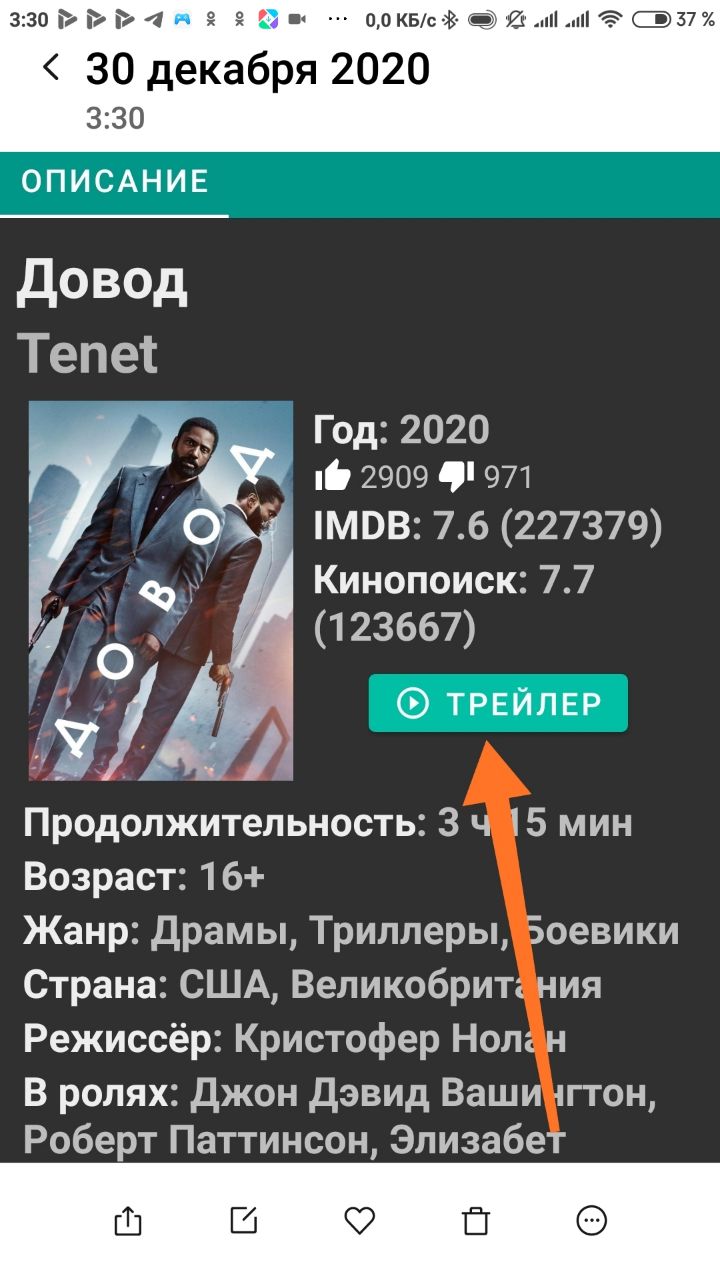Open more options via the three-dots circle icon
The height and width of the screenshot is (1280, 720).
(x=592, y=1220)
